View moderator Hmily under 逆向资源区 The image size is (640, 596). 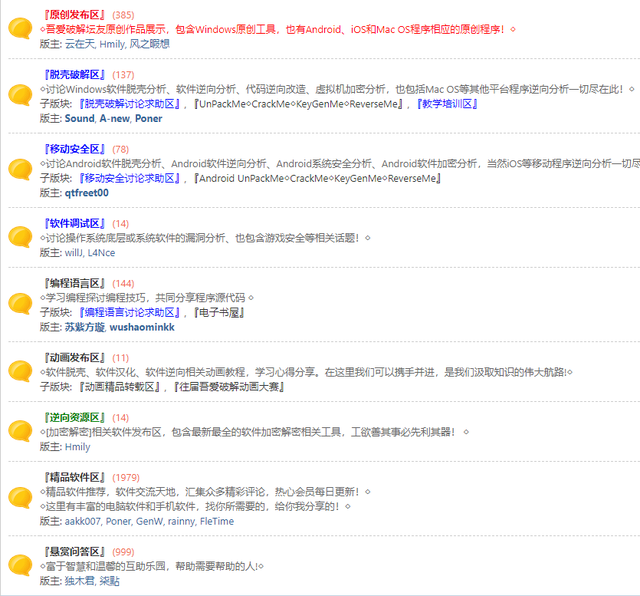click(77, 447)
